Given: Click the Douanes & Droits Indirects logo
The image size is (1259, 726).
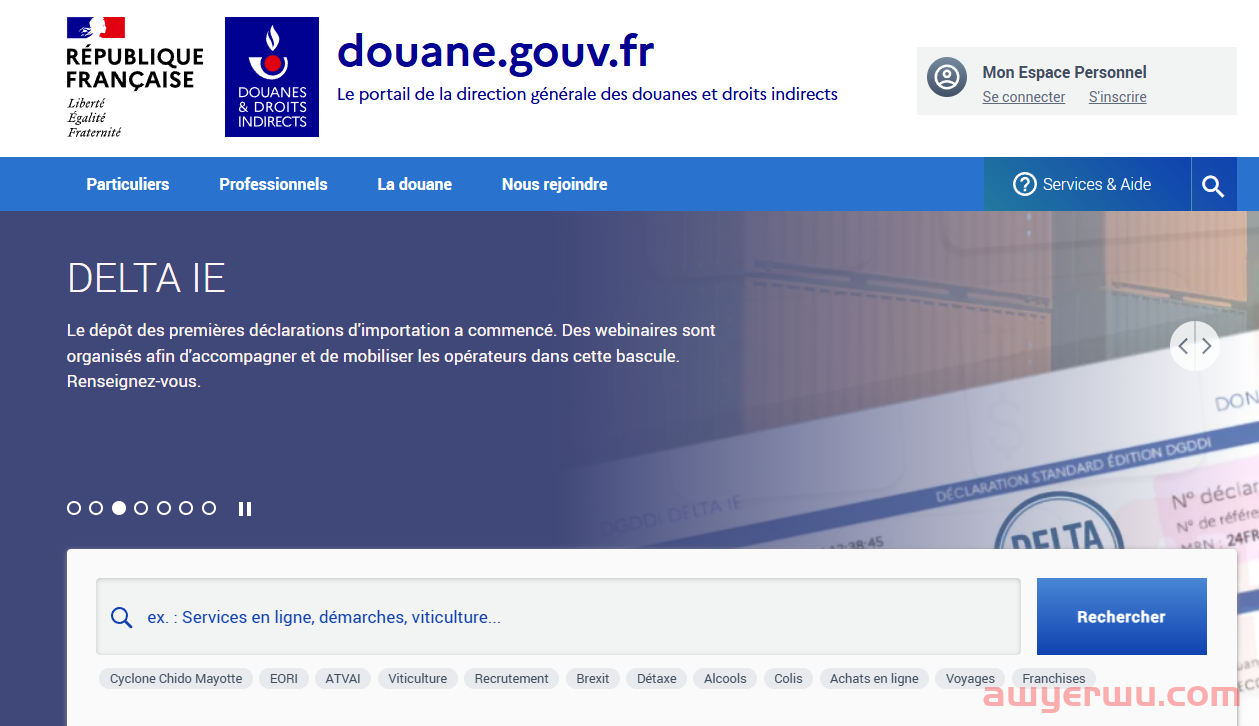Looking at the screenshot, I should 272,77.
